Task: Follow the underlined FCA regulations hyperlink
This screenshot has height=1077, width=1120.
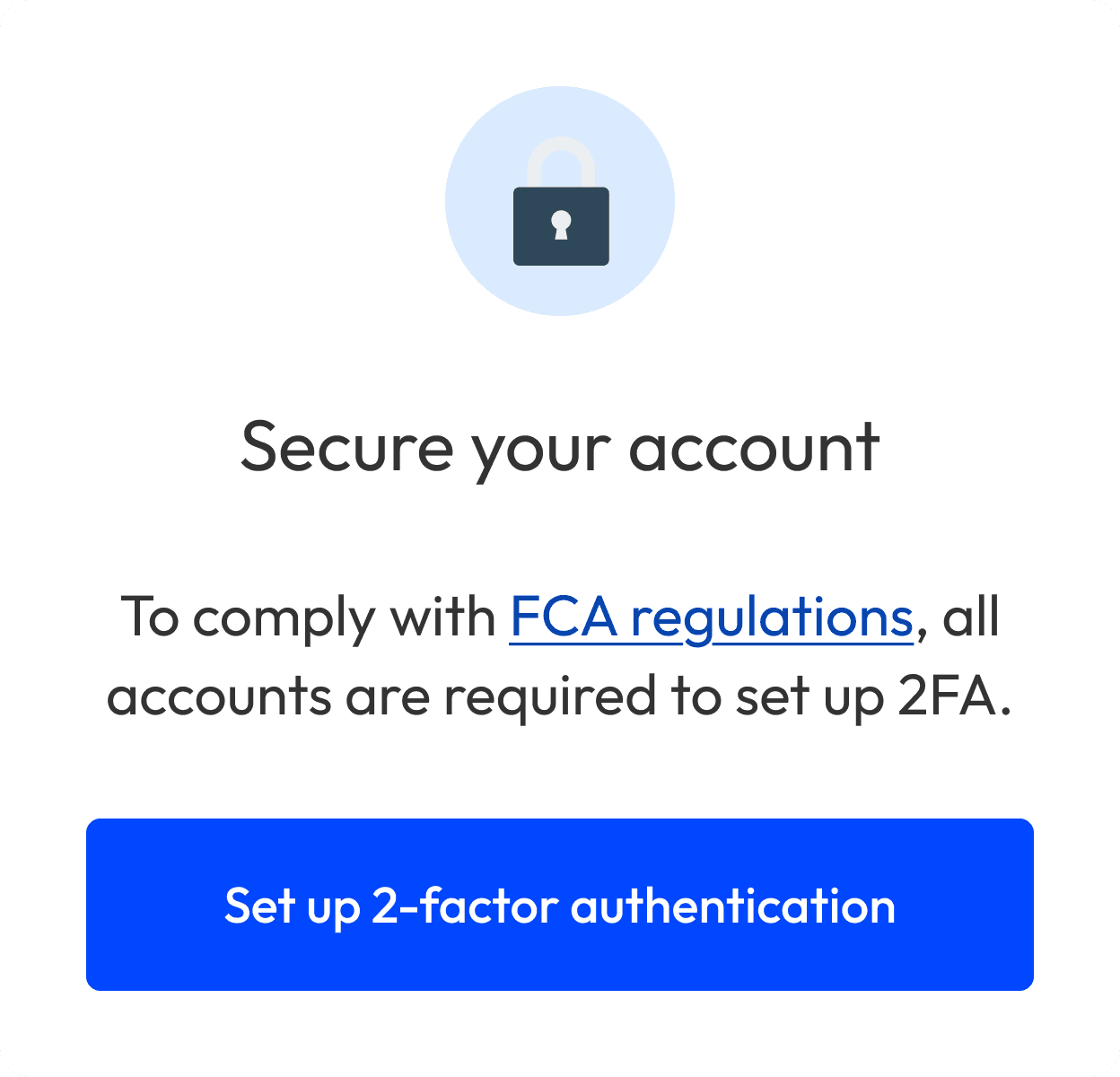Action: tap(711, 617)
